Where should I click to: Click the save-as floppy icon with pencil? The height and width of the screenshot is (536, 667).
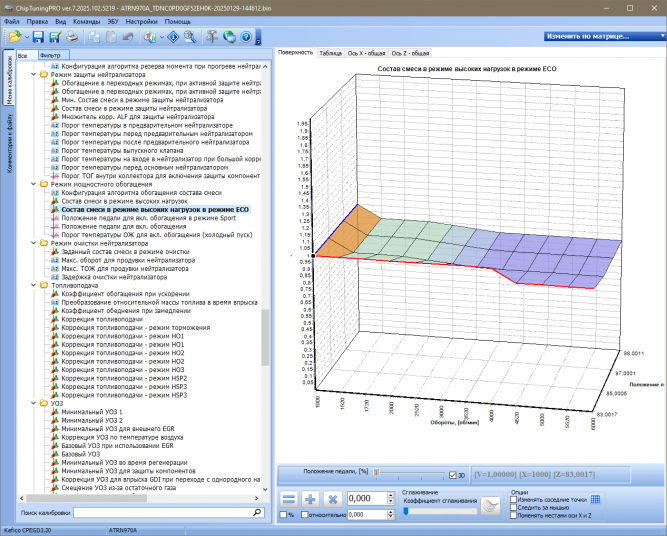pos(55,37)
